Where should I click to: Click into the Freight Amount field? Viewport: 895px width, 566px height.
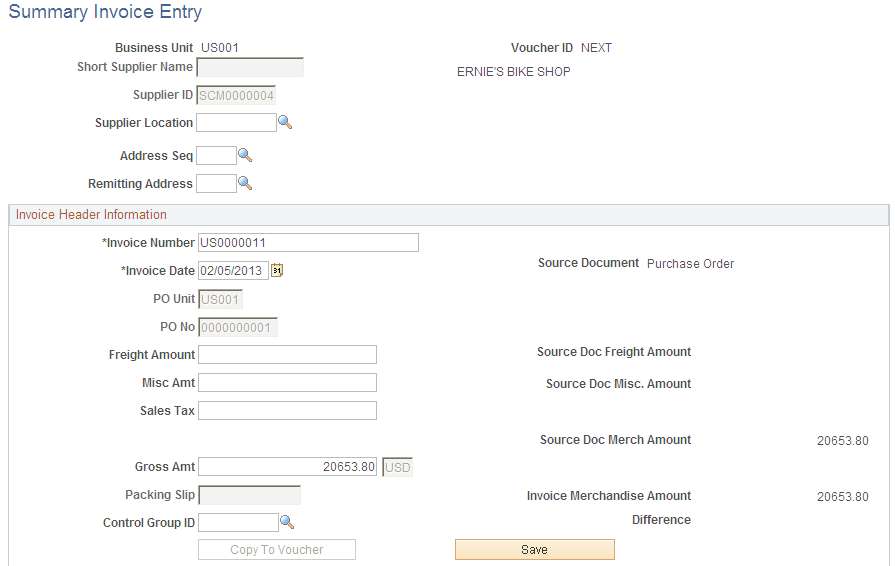(287, 354)
